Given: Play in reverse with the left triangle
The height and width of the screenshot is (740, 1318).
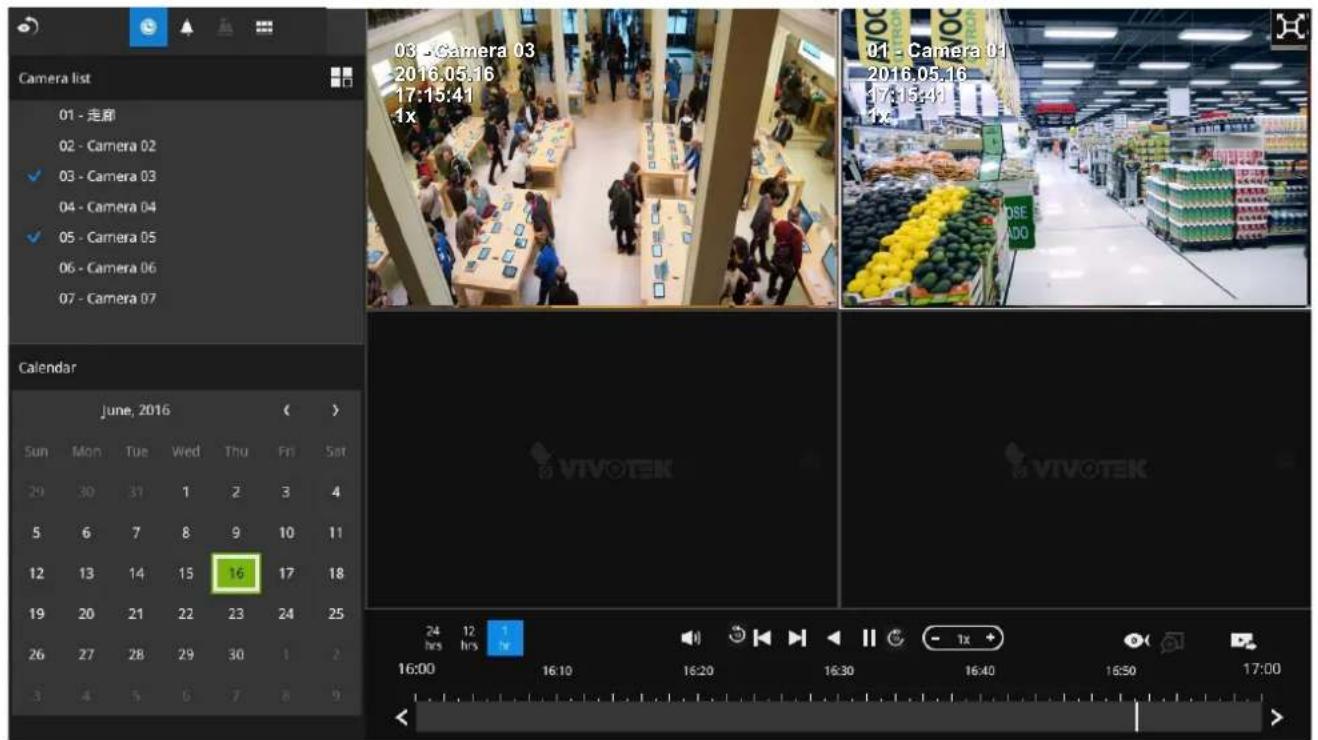Looking at the screenshot, I should click(833, 637).
